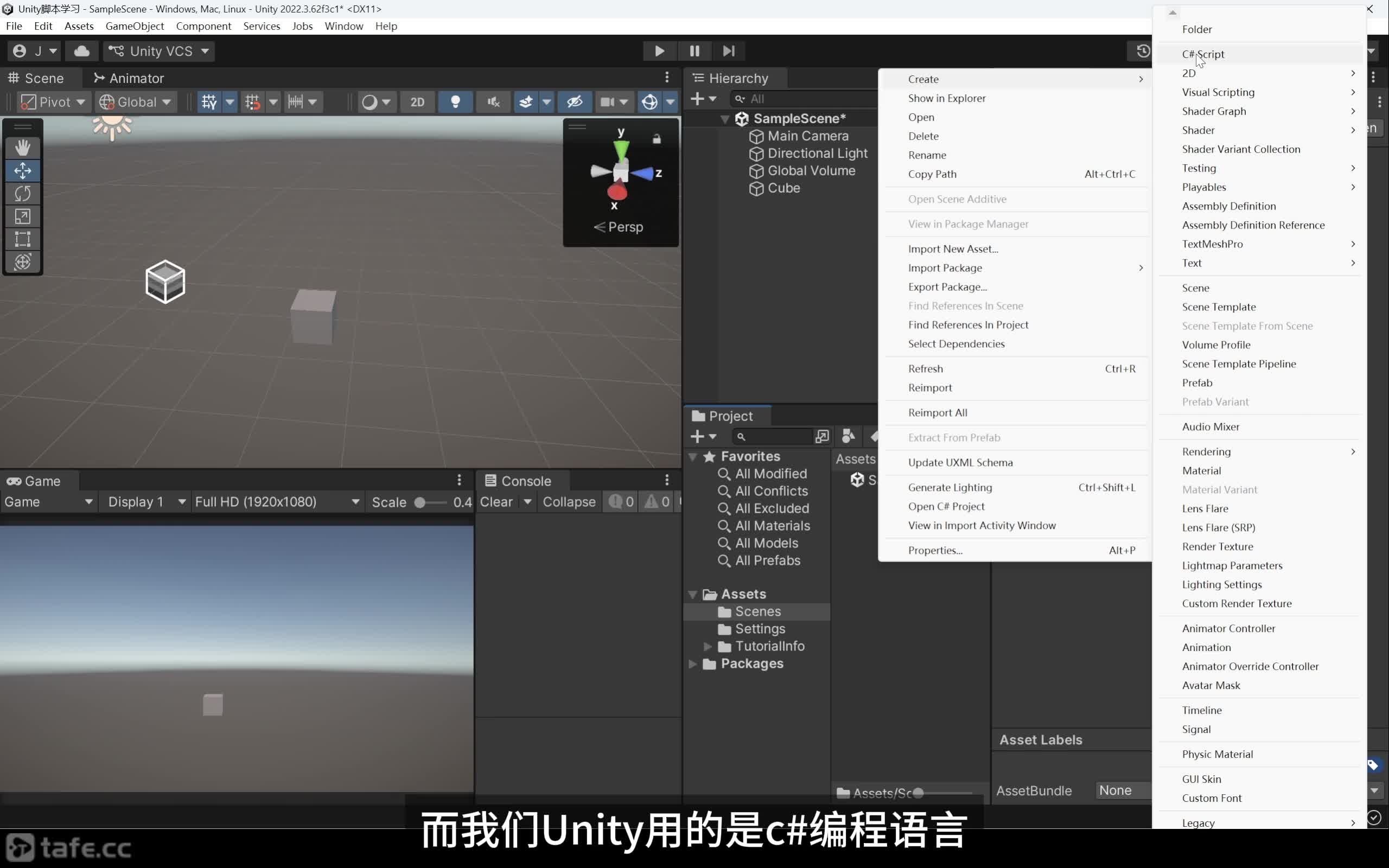Click the Console more options icon
This screenshot has height=868, width=1389.
(x=667, y=480)
